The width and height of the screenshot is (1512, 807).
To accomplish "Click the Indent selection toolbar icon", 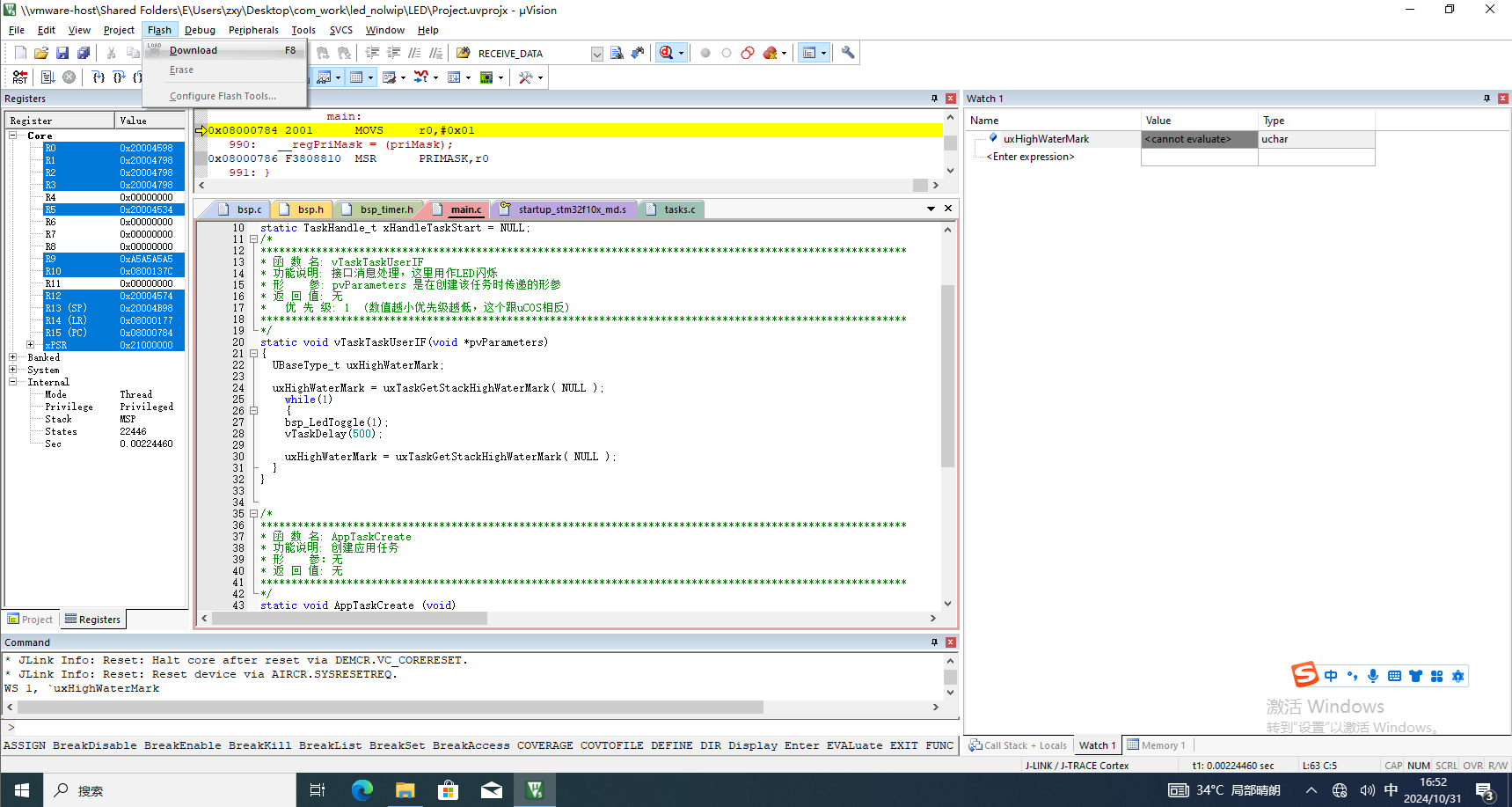I will click(x=372, y=53).
